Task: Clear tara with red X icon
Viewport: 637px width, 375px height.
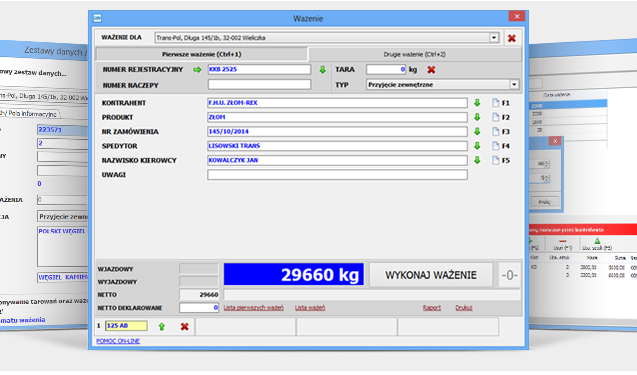Action: click(x=431, y=69)
